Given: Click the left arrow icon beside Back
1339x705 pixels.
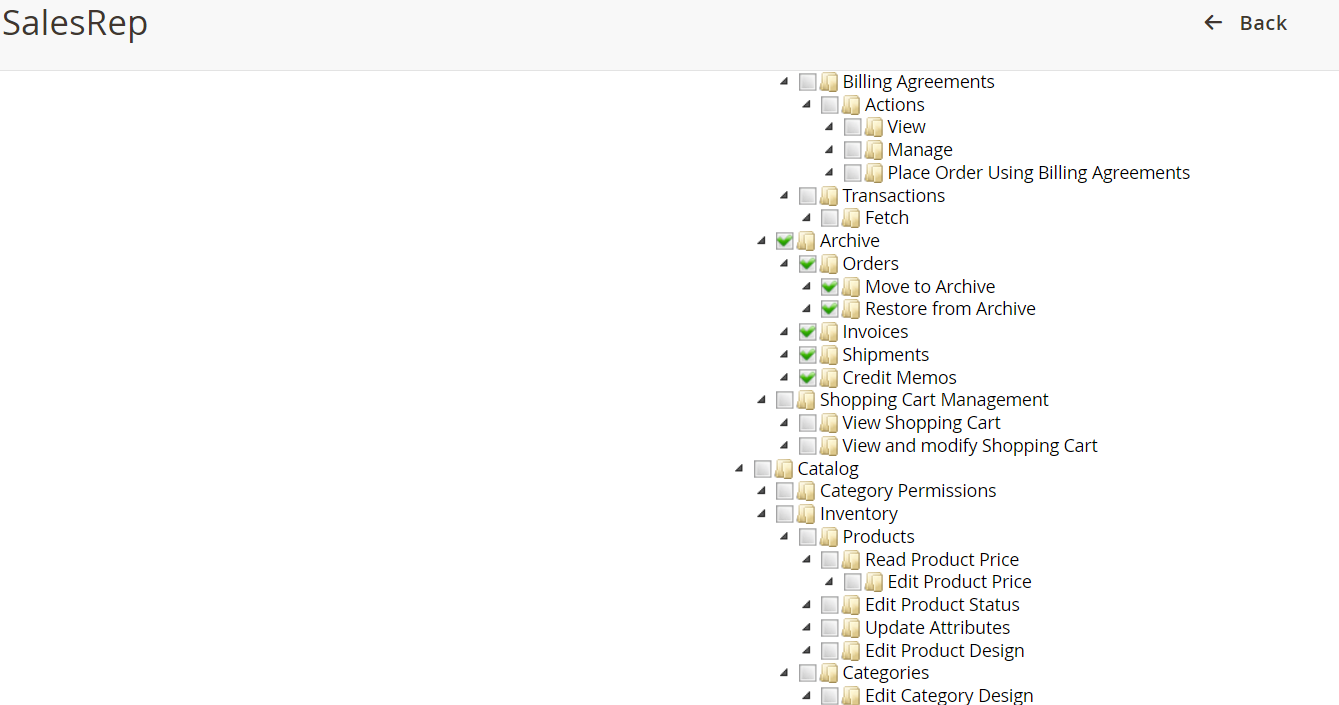Looking at the screenshot, I should tap(1213, 23).
